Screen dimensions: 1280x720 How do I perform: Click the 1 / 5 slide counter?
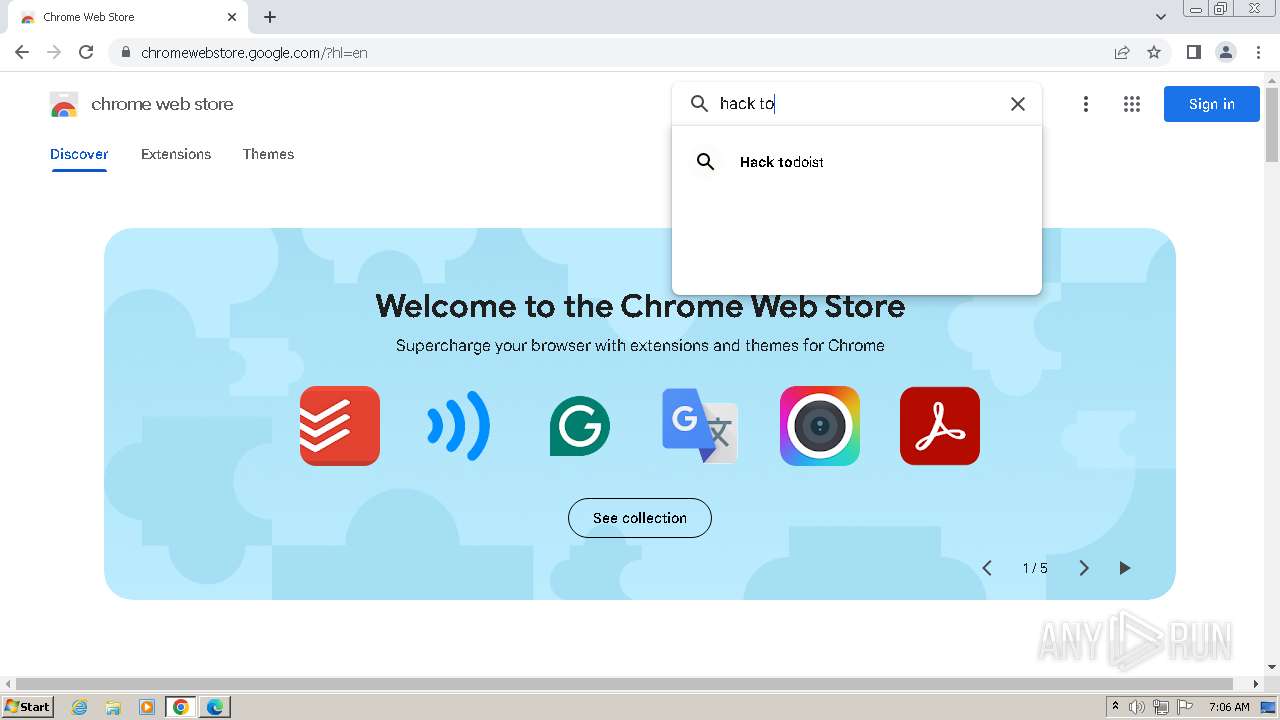point(1035,568)
